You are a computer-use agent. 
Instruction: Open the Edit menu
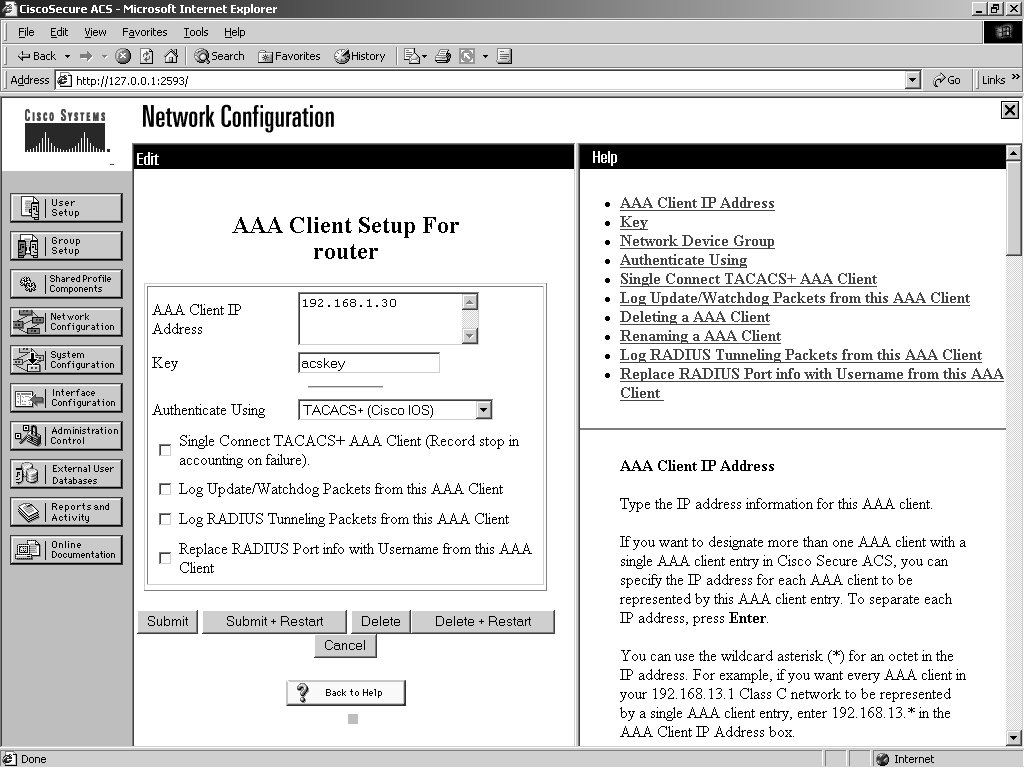(x=59, y=32)
